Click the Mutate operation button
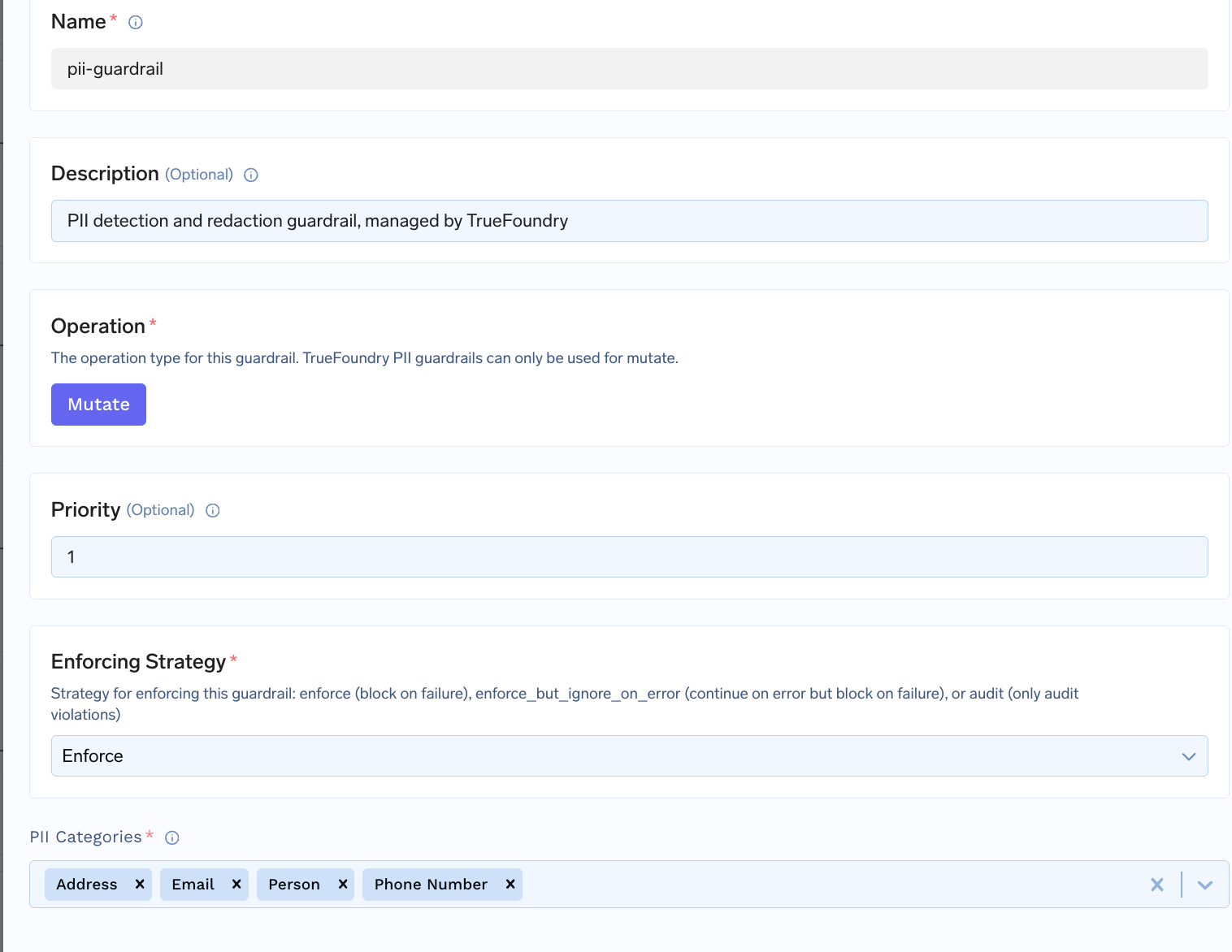 (98, 404)
